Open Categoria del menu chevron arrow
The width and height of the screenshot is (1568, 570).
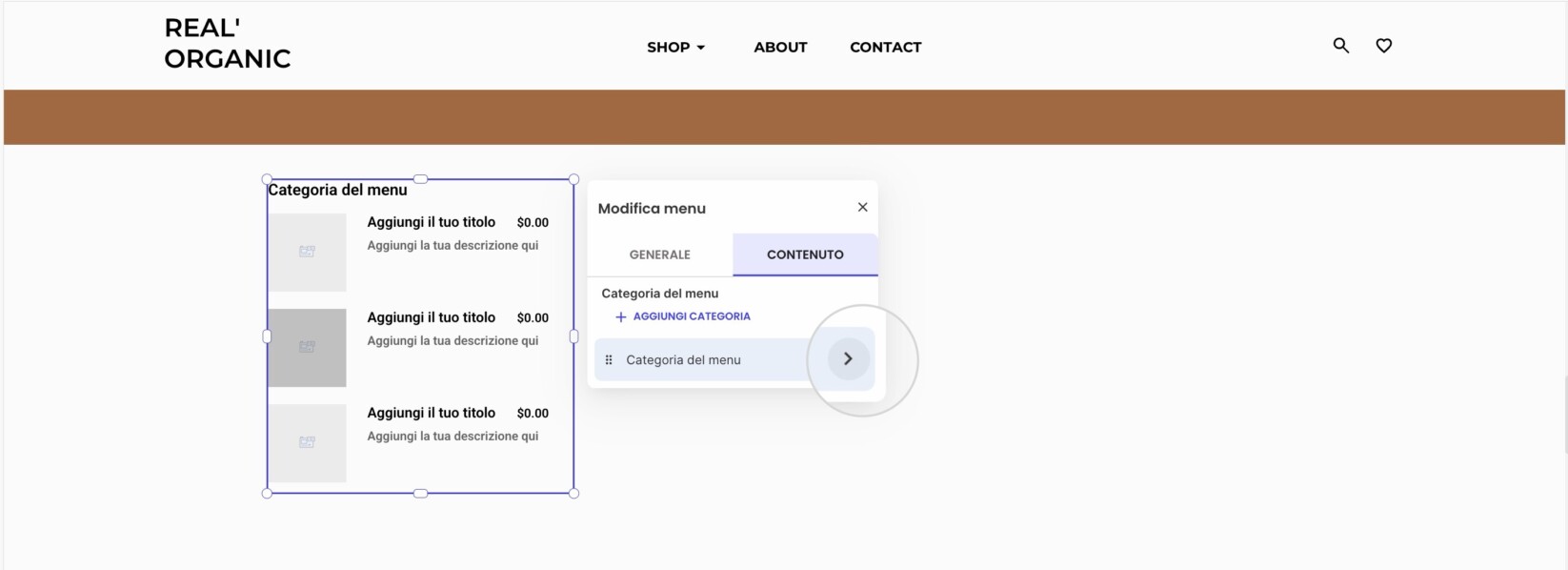(x=848, y=359)
